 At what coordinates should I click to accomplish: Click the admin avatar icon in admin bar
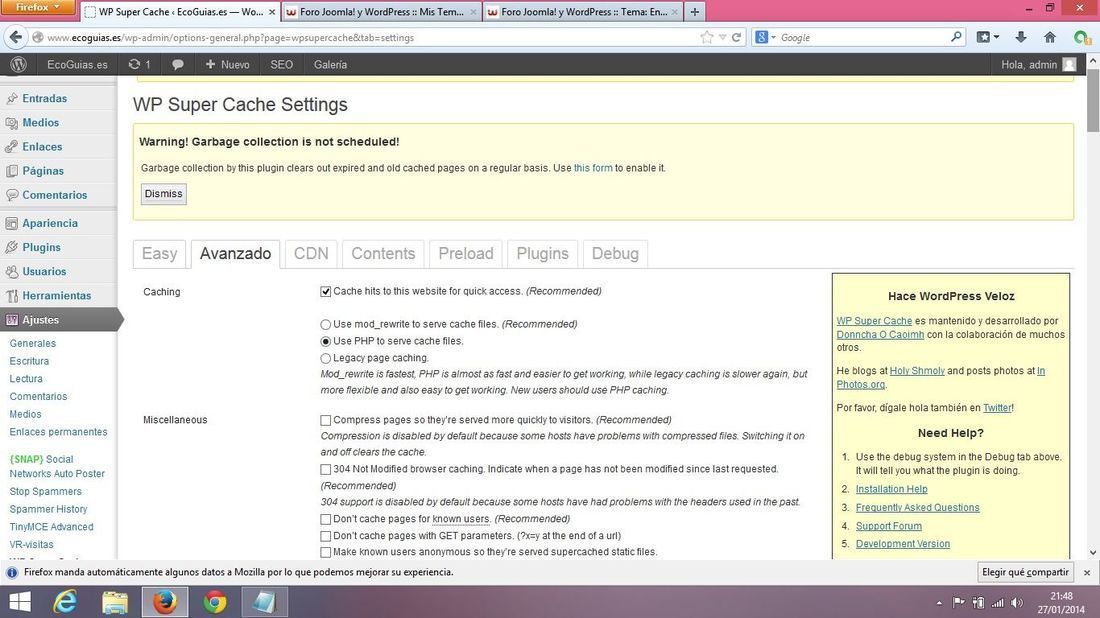click(x=1069, y=65)
